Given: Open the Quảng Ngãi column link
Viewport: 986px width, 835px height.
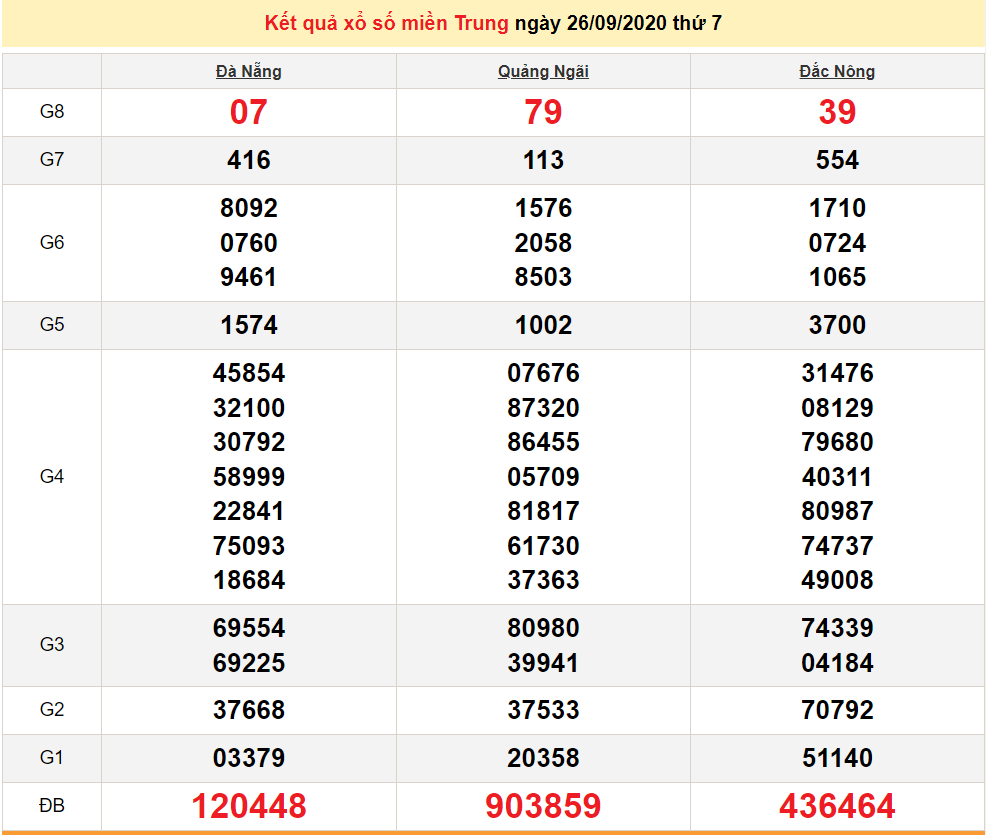Looking at the screenshot, I should [x=541, y=71].
